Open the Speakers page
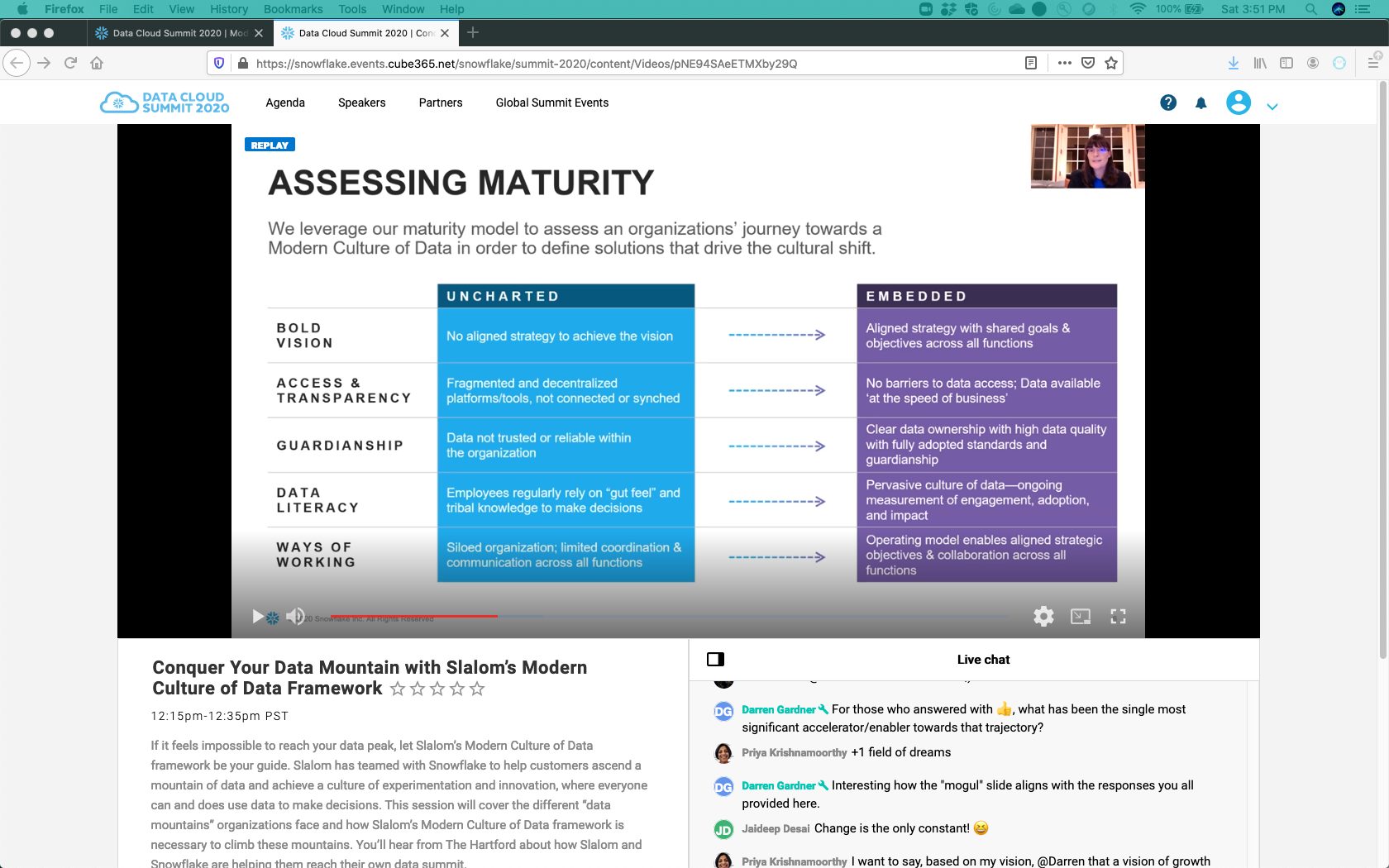Image resolution: width=1389 pixels, height=868 pixels. click(362, 103)
